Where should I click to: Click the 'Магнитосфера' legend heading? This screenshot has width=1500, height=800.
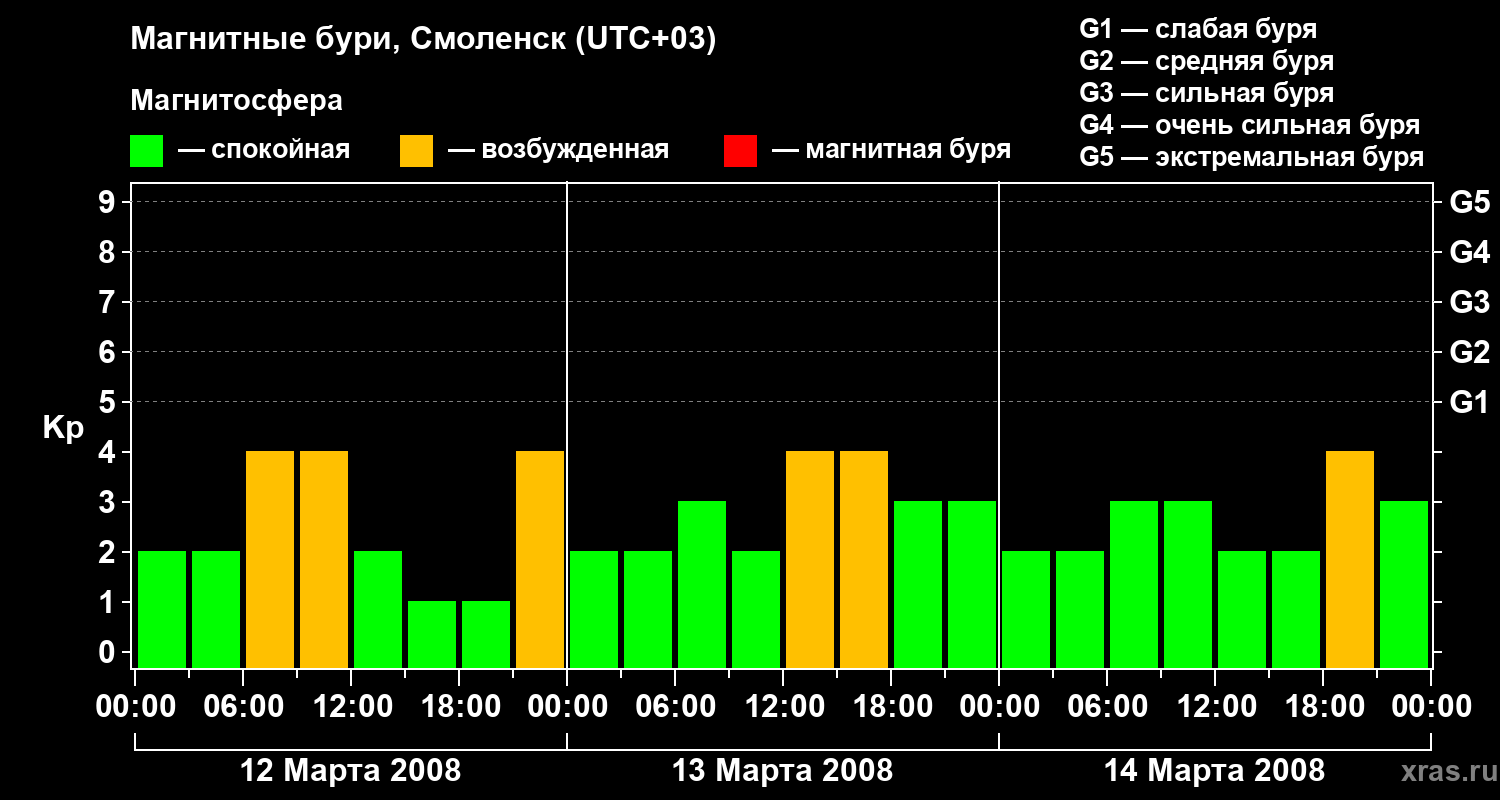(x=237, y=101)
